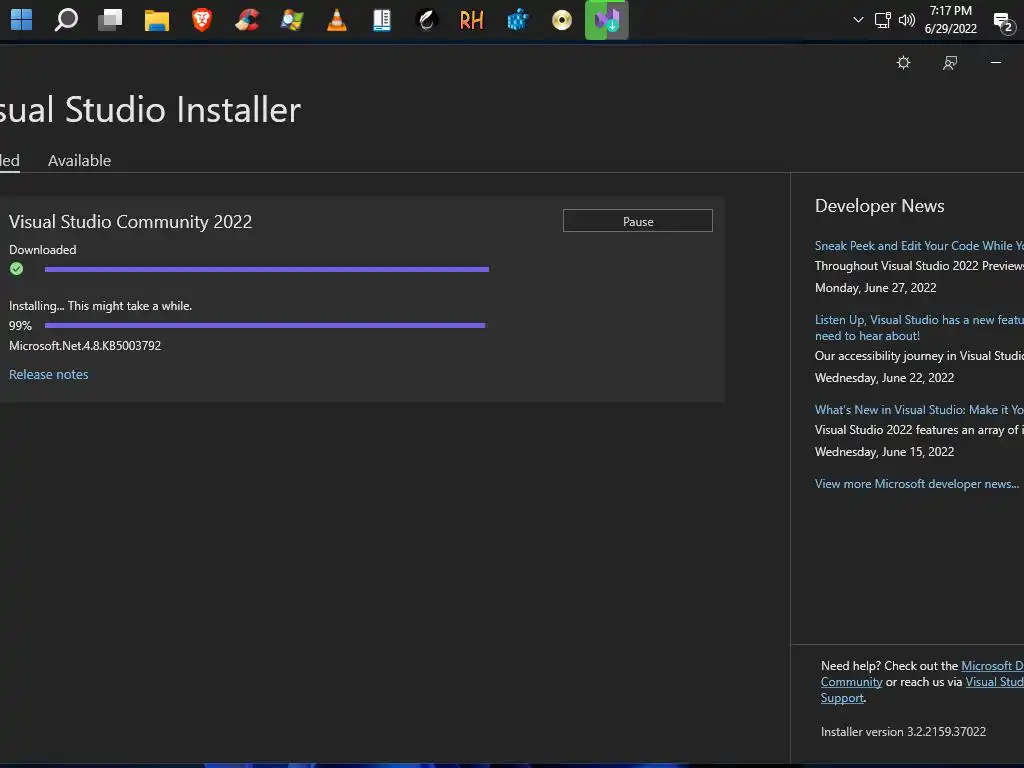Screen dimensions: 1024x768
Task: Open the gold disc icon app
Action: click(562, 20)
